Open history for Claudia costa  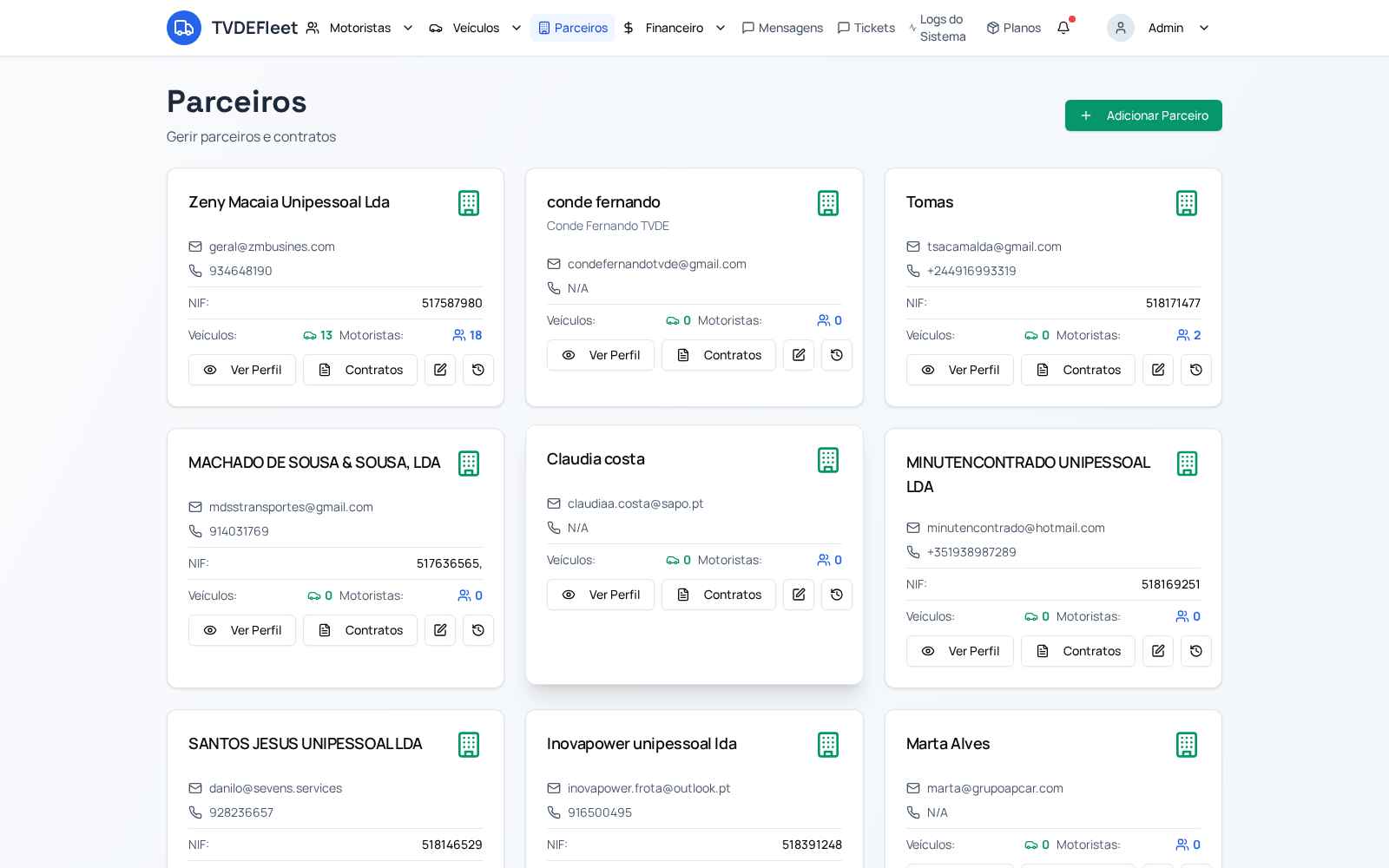[837, 595]
